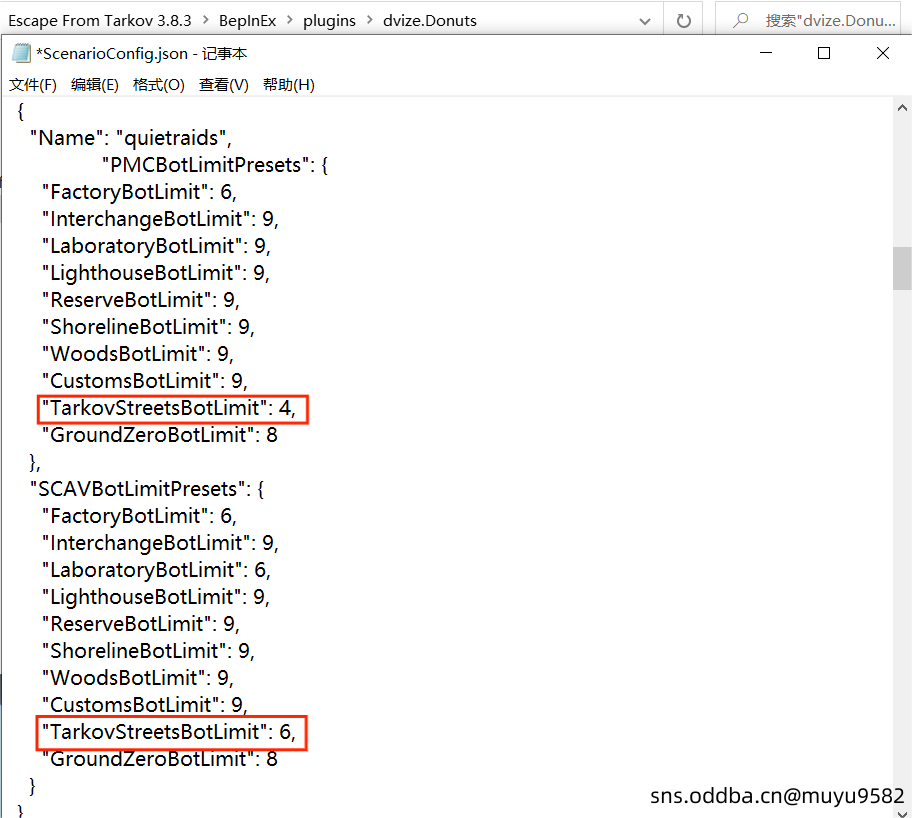Image resolution: width=912 pixels, height=818 pixels.
Task: Expand the chevron after plugins breadcrumb
Action: pos(372,20)
